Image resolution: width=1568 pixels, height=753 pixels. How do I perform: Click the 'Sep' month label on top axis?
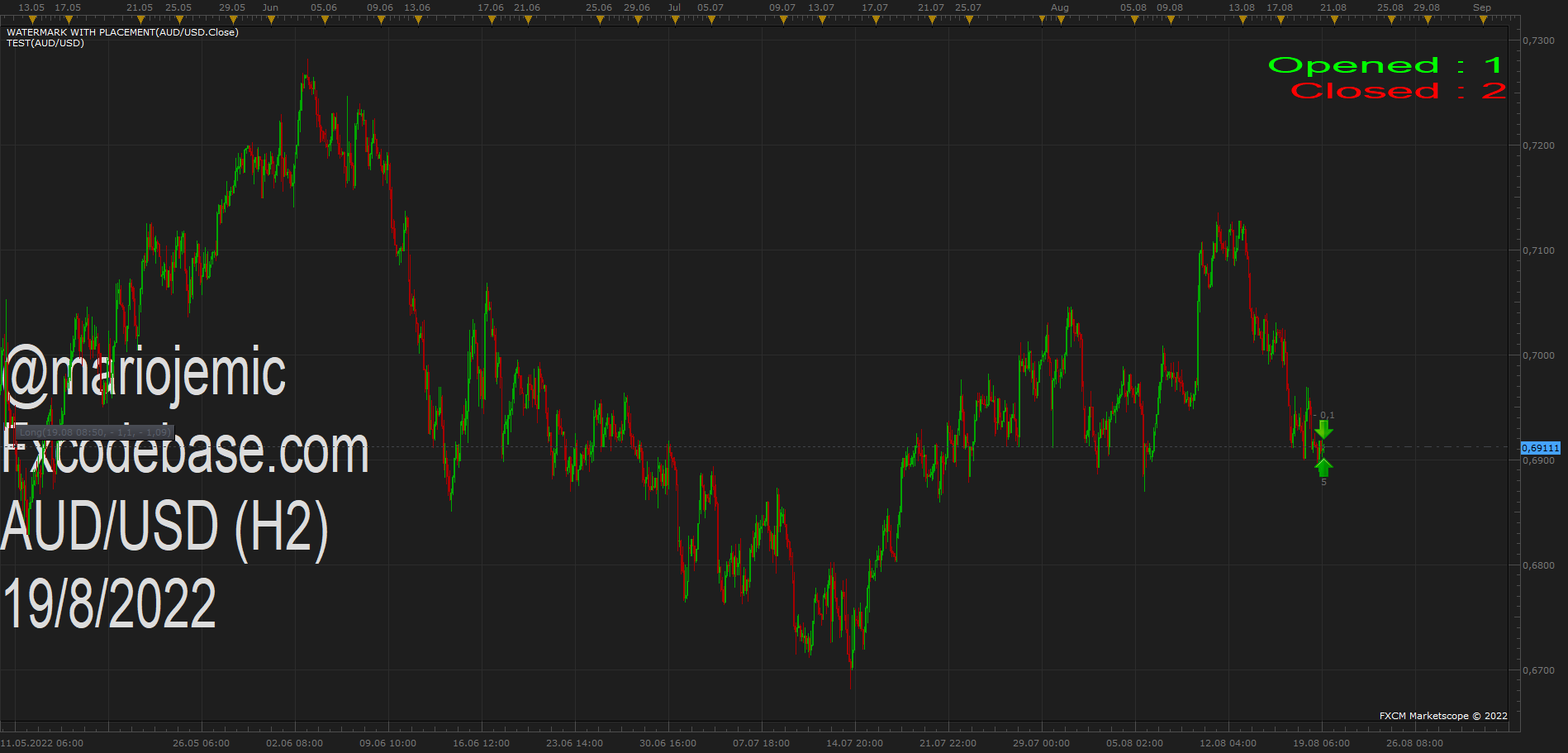(x=1482, y=7)
